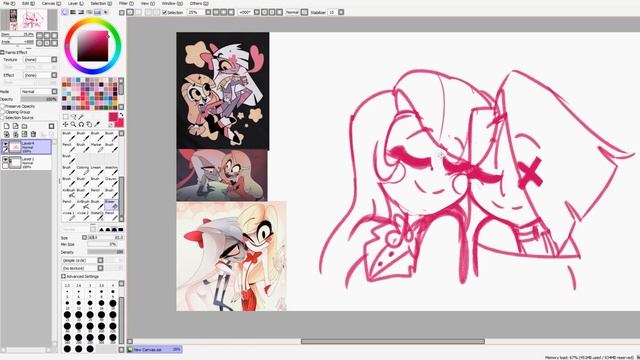Adjust the layer Opacity slider
This screenshot has height=360, width=640.
39,99
